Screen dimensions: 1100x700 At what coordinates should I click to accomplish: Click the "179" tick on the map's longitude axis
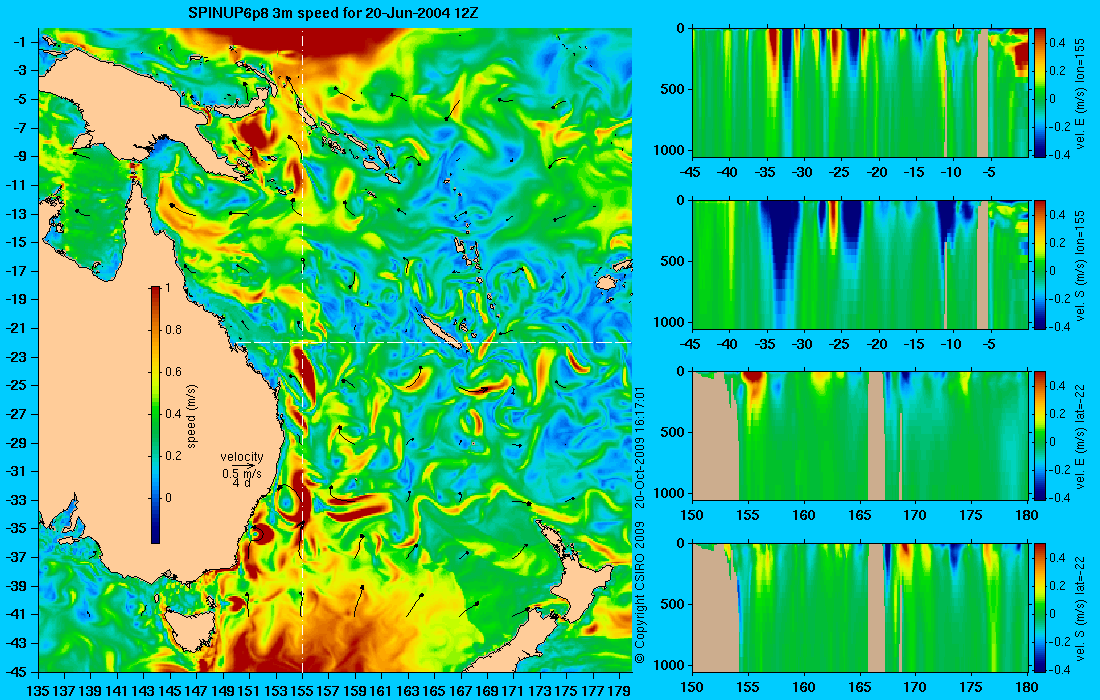pyautogui.click(x=619, y=691)
